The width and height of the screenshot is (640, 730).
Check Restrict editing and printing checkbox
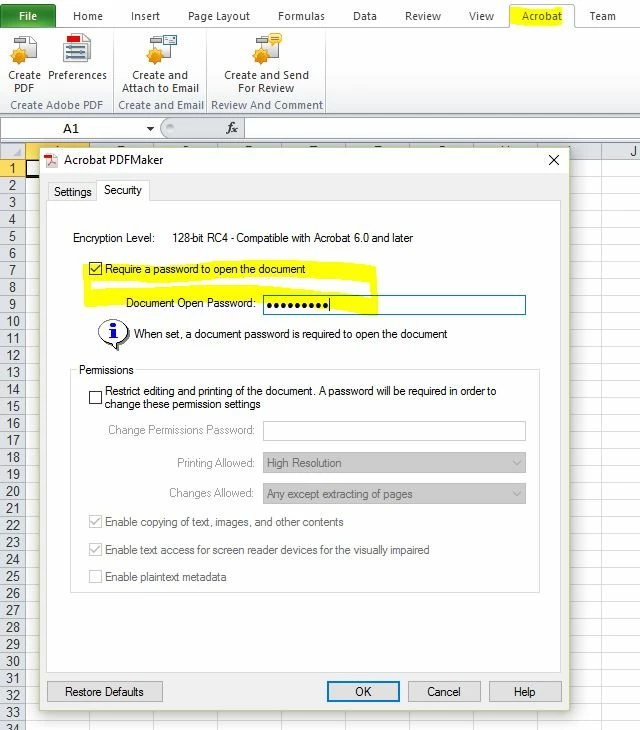(x=95, y=397)
